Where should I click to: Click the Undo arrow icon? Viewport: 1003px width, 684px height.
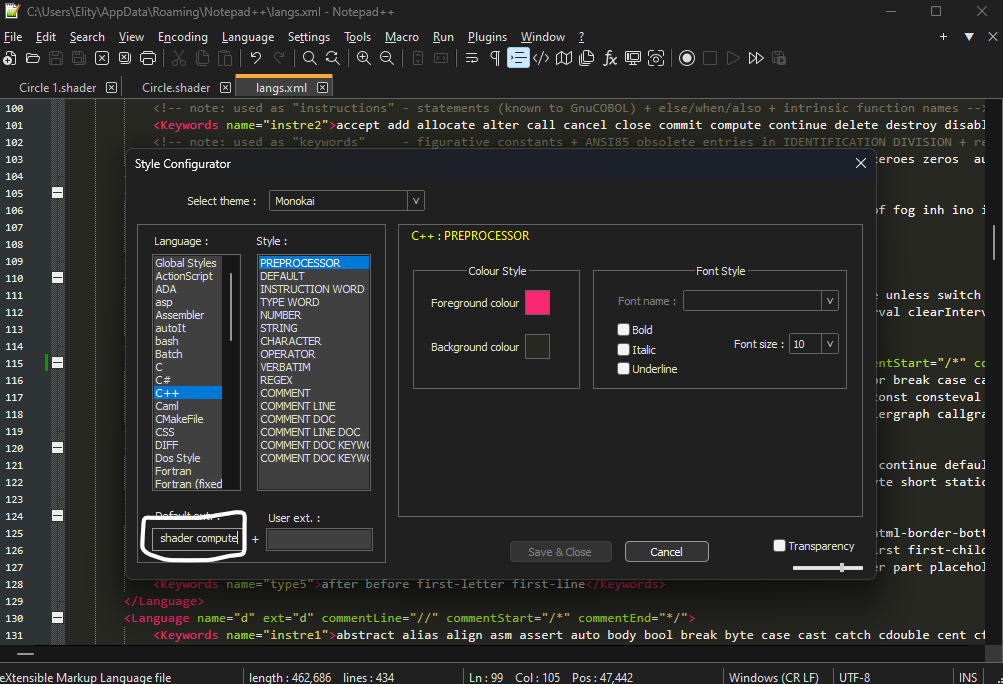[256, 58]
